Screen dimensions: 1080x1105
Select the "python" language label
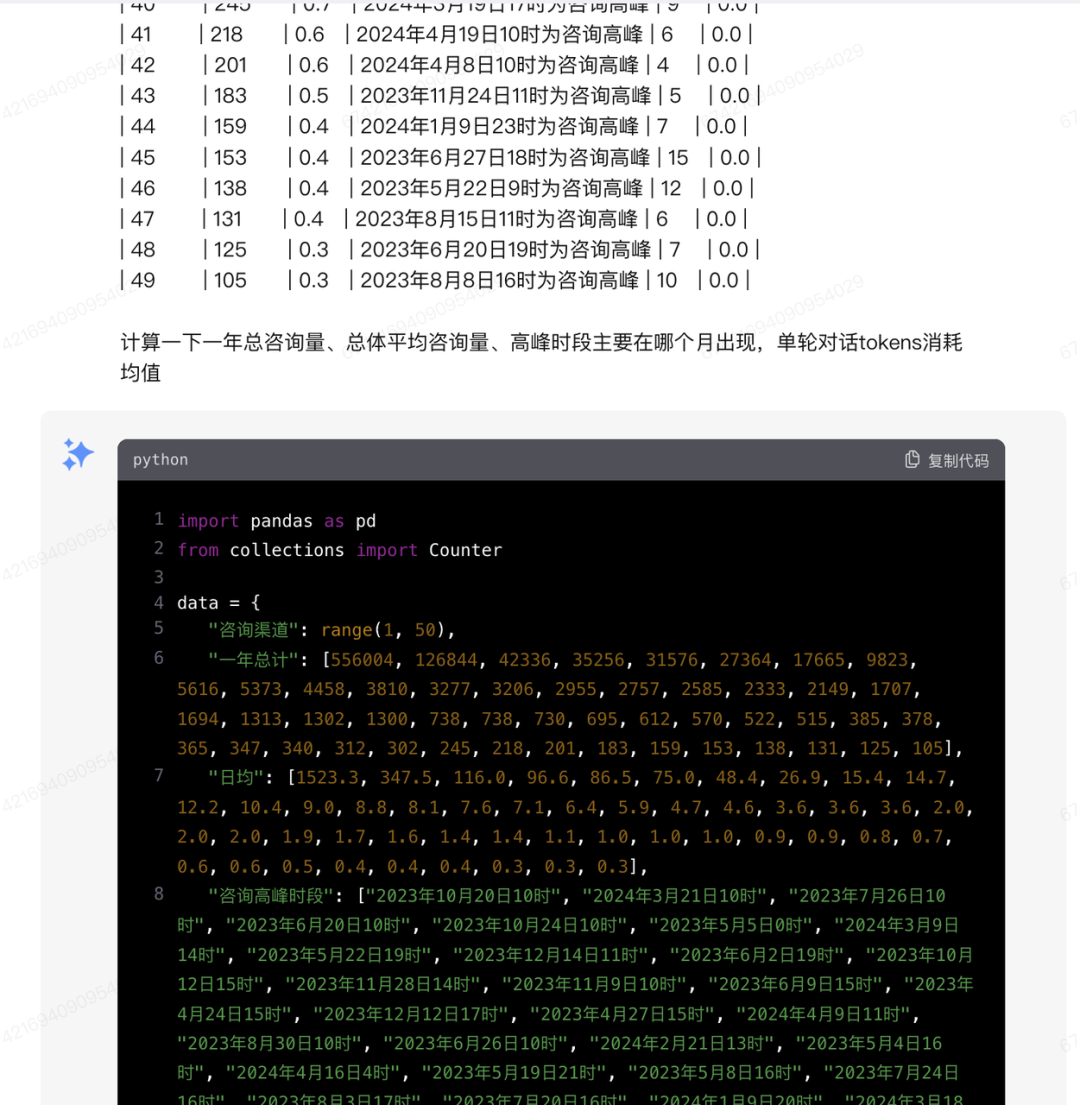click(160, 460)
